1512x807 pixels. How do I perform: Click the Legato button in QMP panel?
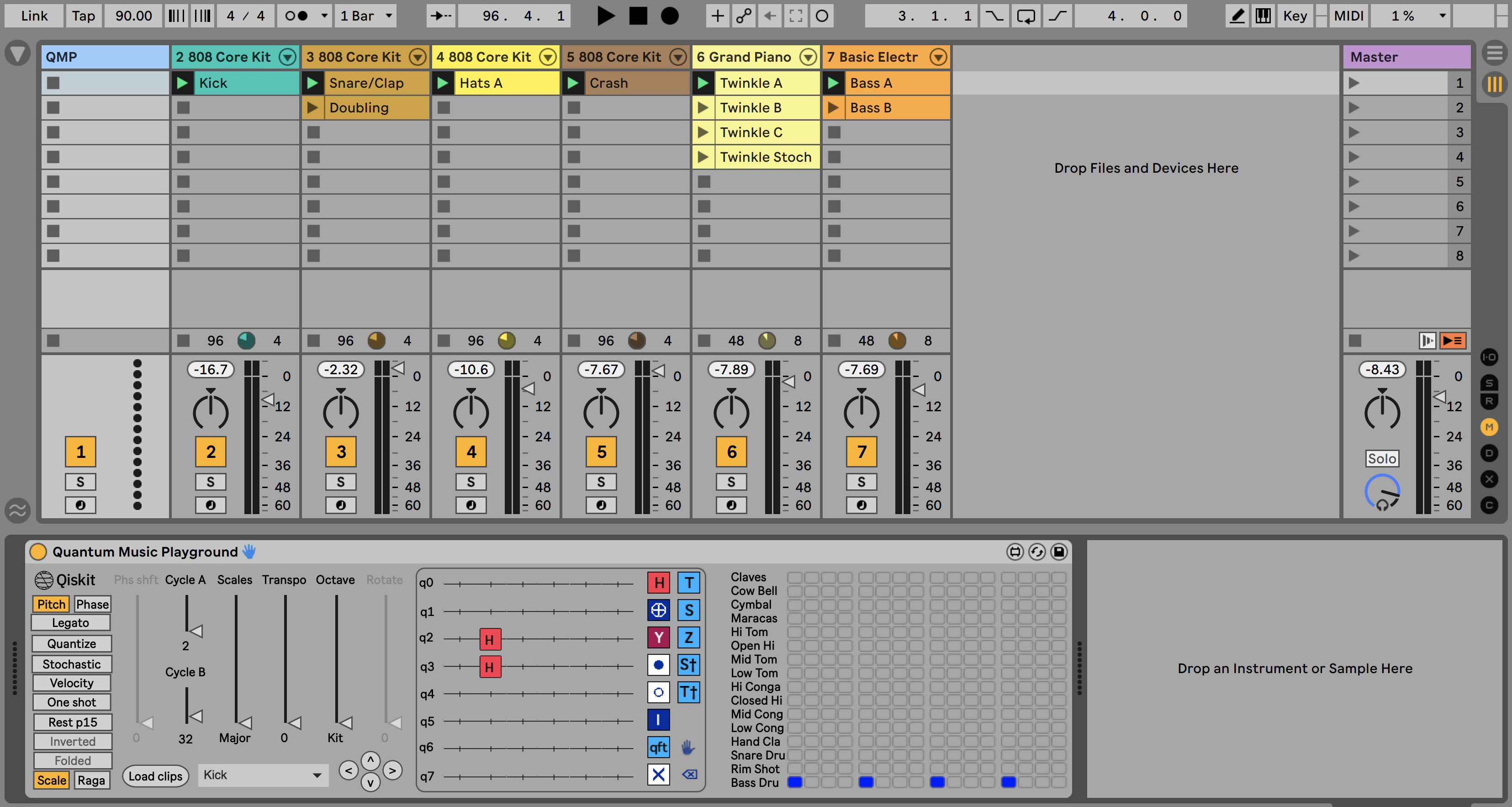pos(70,623)
